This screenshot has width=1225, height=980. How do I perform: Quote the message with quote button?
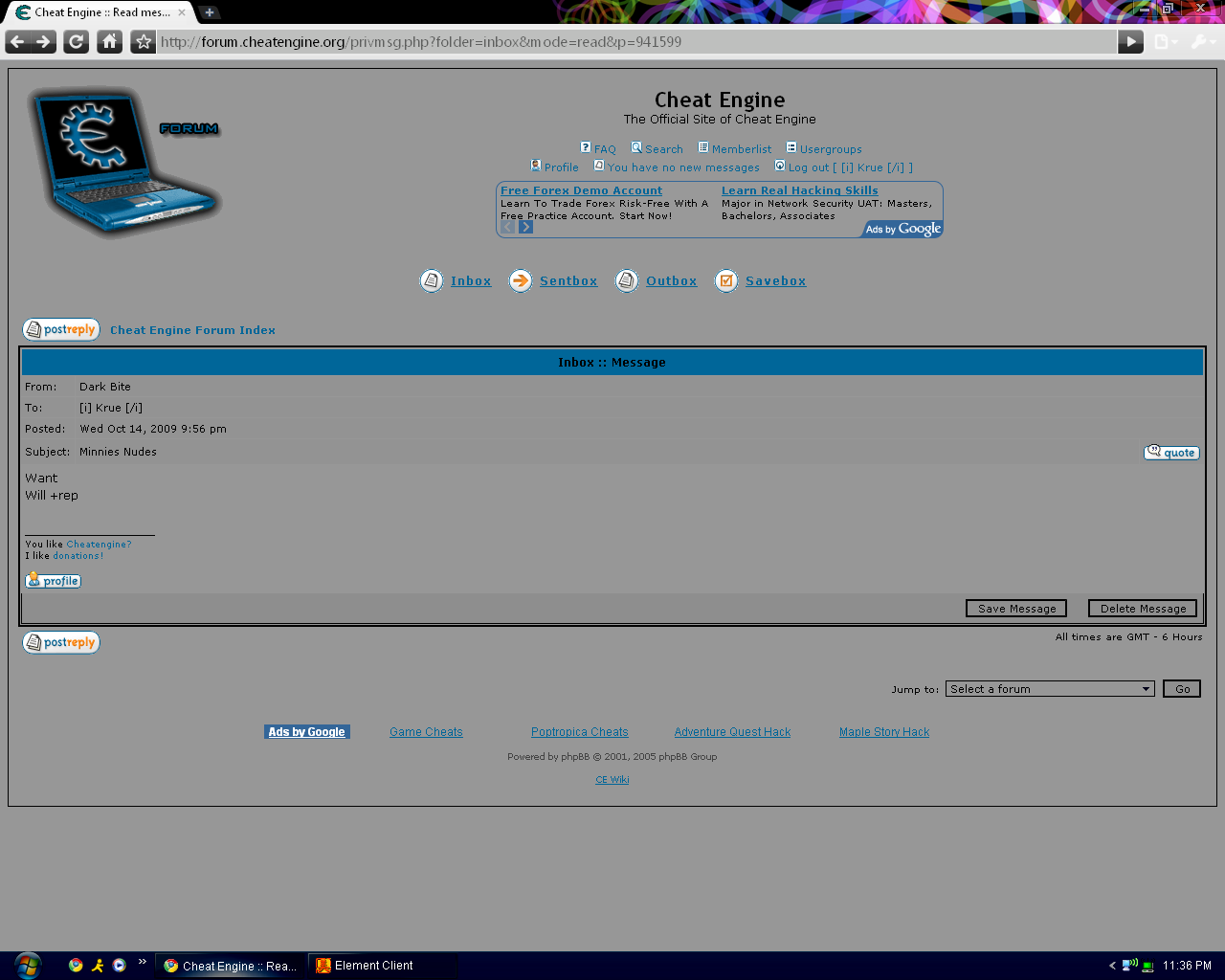click(1171, 453)
